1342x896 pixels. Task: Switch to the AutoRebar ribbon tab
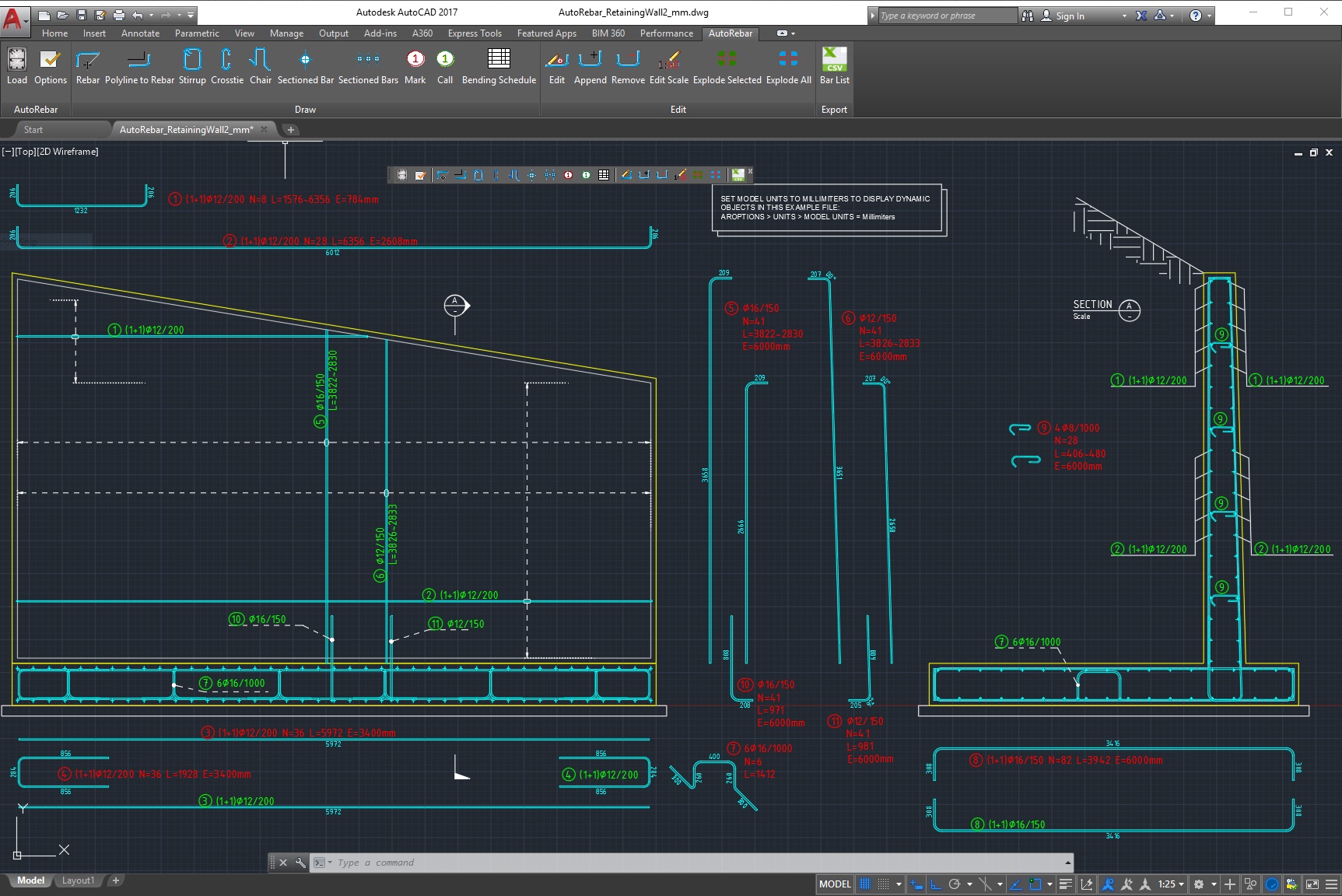(x=730, y=33)
